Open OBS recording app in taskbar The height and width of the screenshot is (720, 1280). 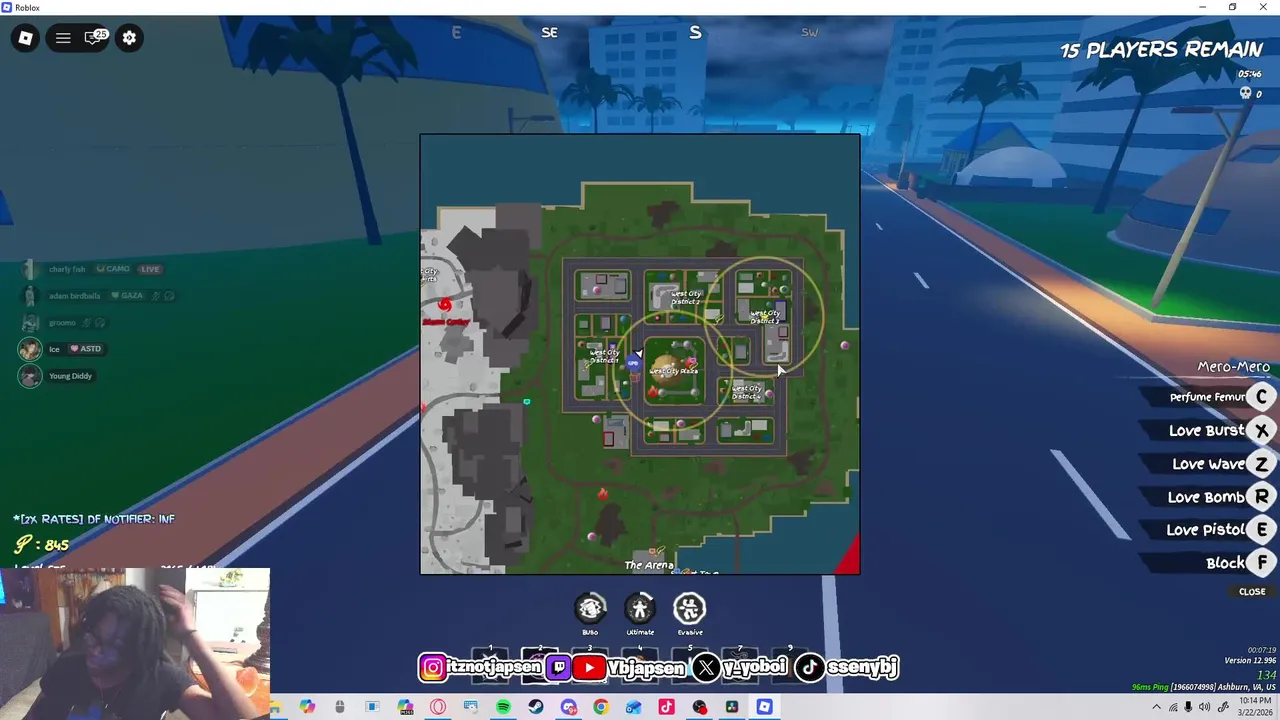pos(700,707)
